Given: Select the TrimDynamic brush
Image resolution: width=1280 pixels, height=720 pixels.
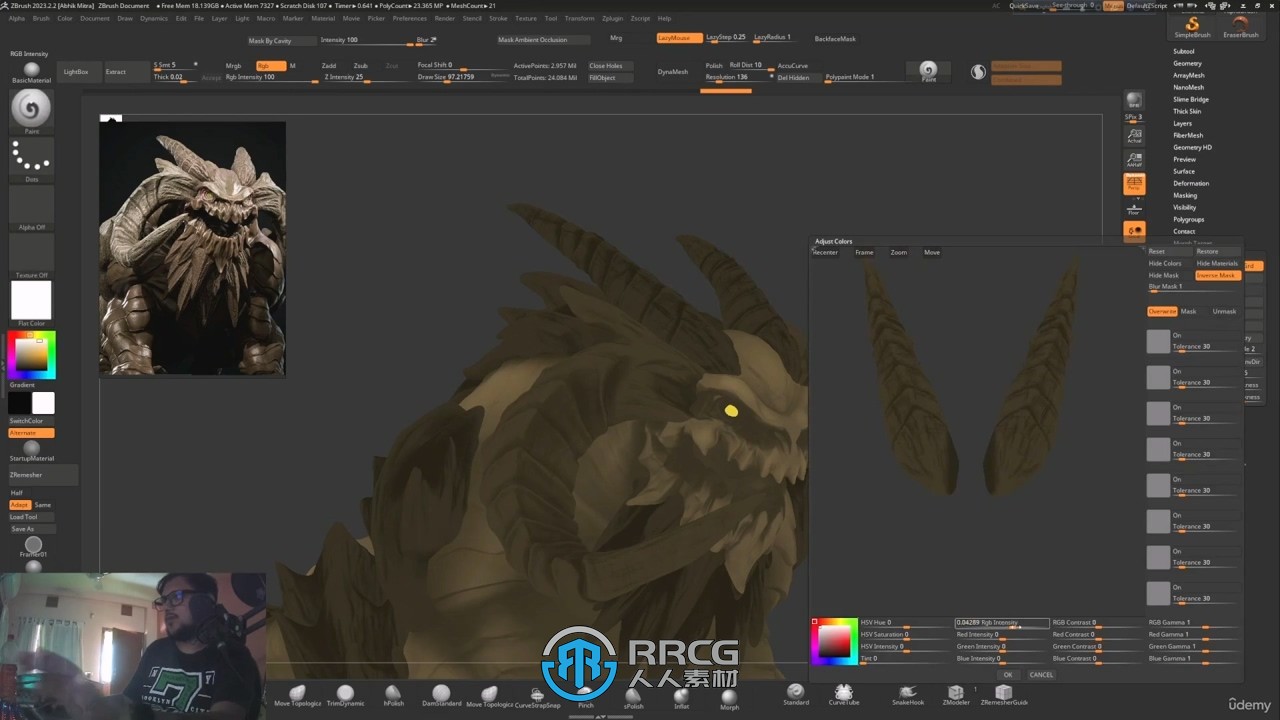Looking at the screenshot, I should (x=345, y=694).
